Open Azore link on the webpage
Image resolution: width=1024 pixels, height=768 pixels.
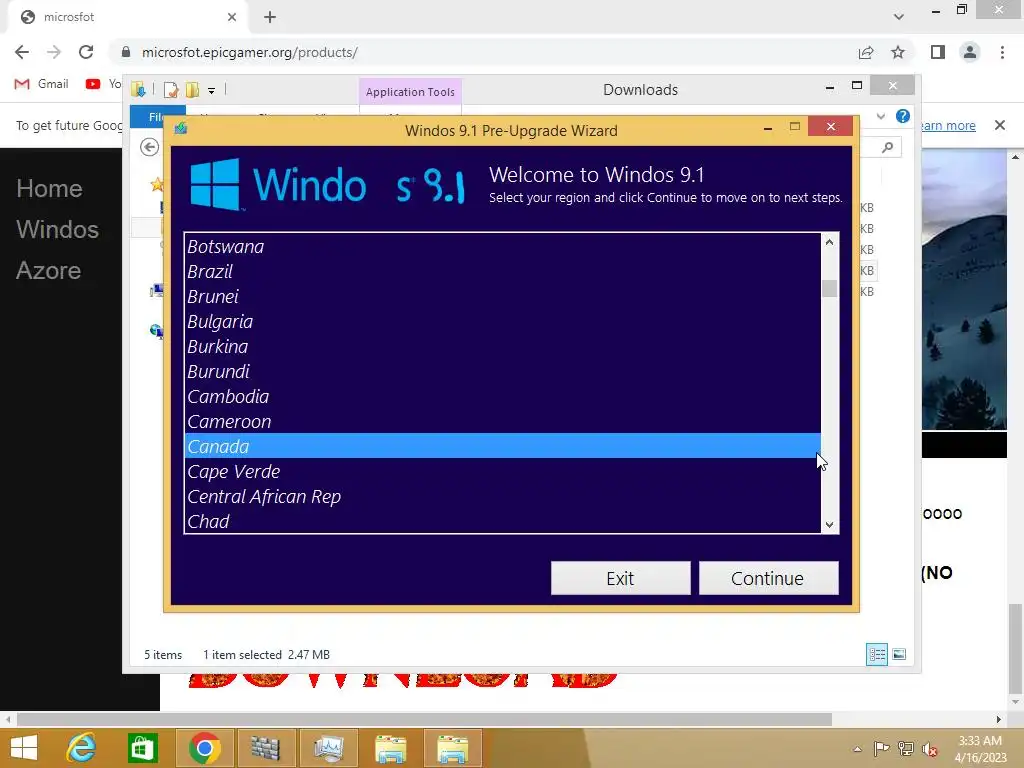(48, 271)
